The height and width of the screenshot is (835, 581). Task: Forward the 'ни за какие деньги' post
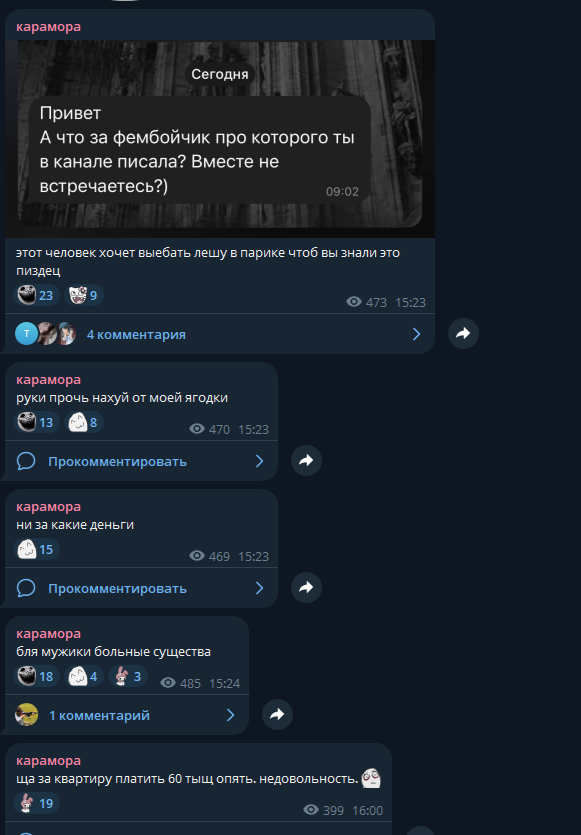[x=306, y=588]
